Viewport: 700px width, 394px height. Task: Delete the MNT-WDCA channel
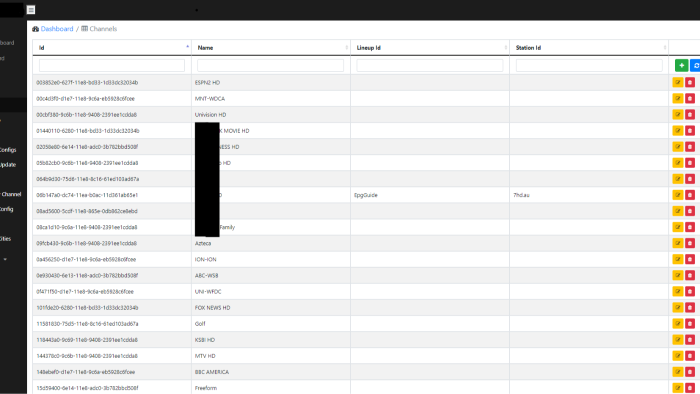(690, 99)
